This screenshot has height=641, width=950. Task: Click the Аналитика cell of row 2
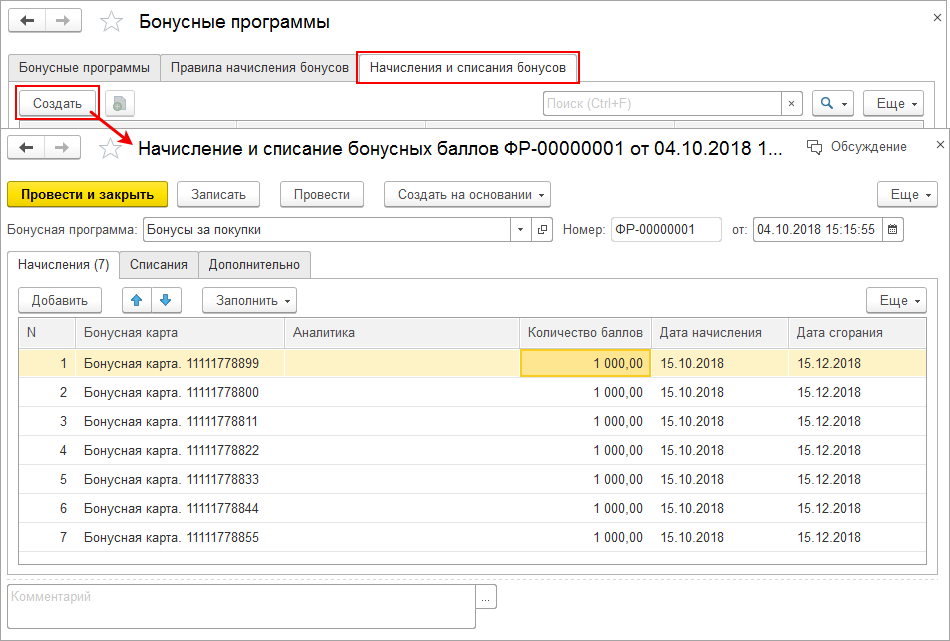(402, 393)
